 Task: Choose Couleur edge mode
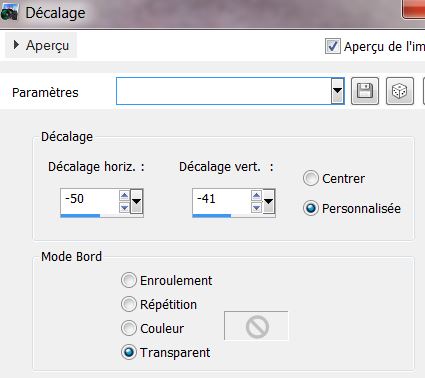pyautogui.click(x=129, y=328)
